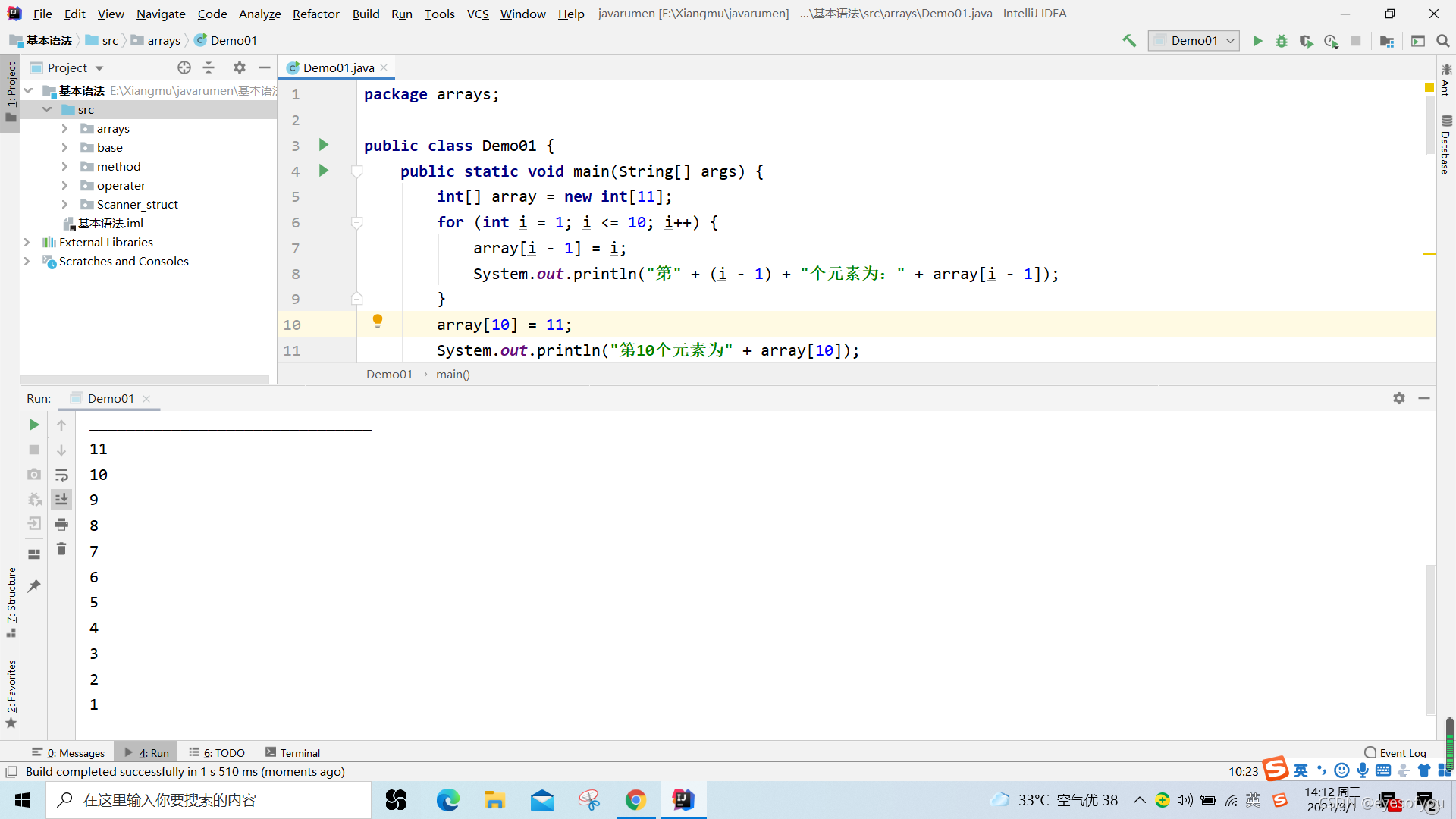
Task: Click the profiler run icon in toolbar
Action: [x=1331, y=41]
